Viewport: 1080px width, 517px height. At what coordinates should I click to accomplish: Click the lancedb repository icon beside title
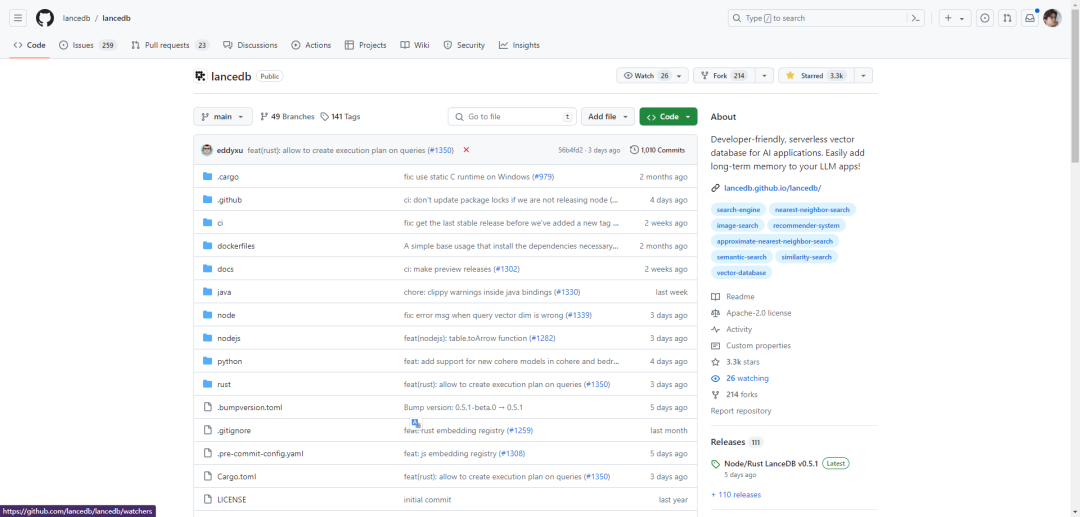point(200,76)
